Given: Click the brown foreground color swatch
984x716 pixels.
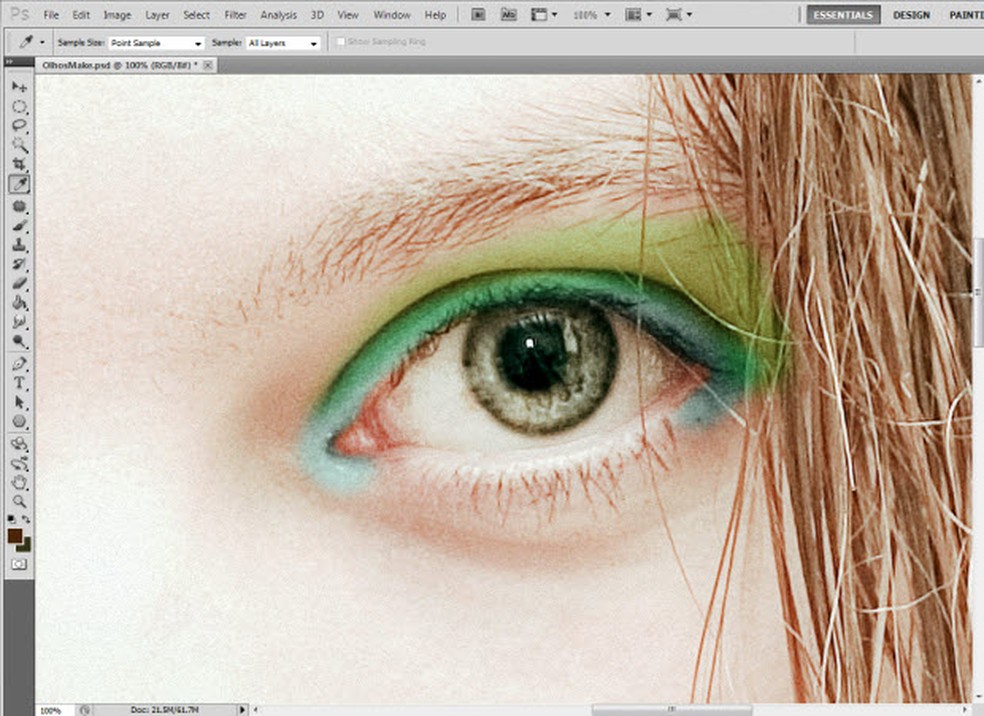Looking at the screenshot, I should point(15,536).
